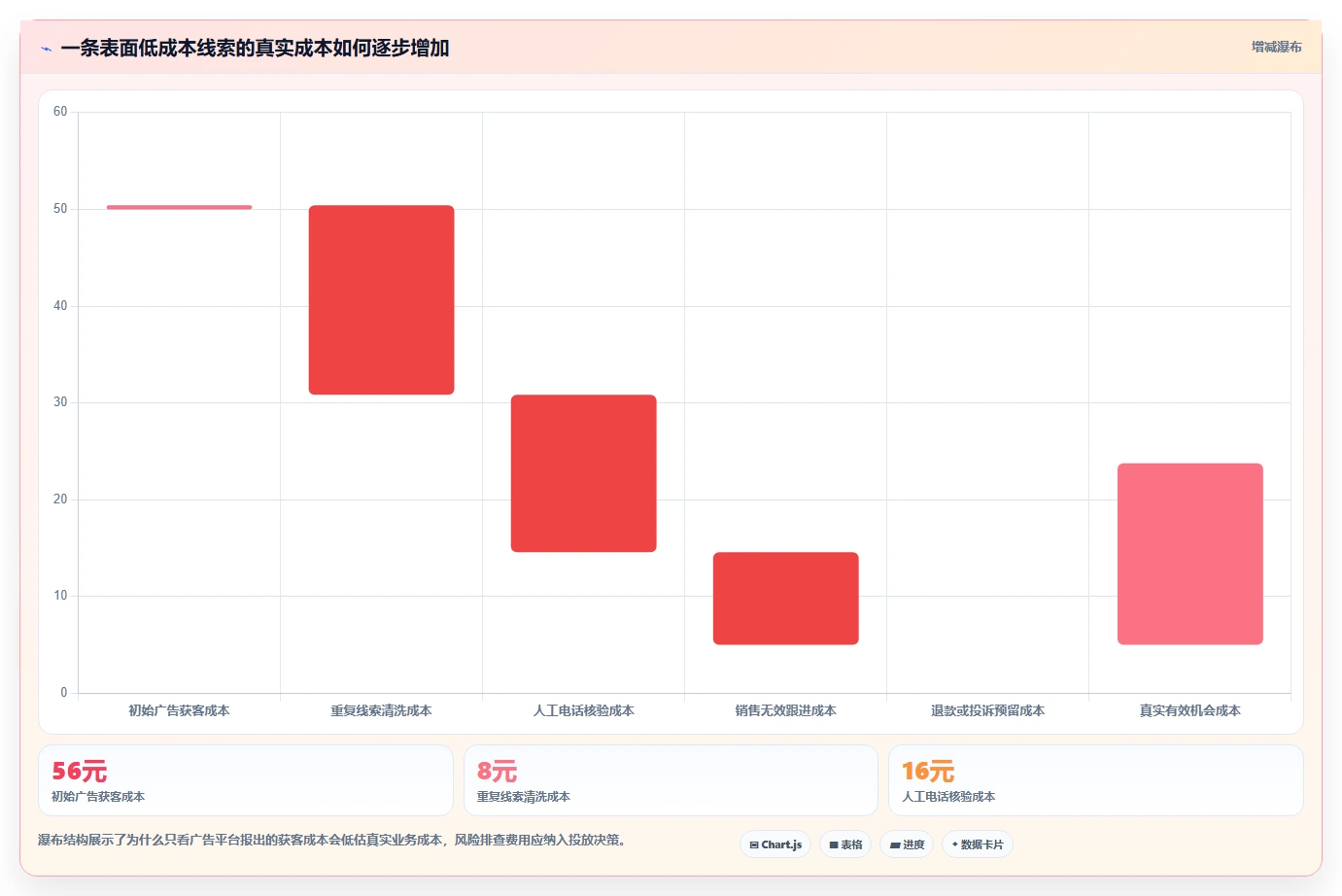The width and height of the screenshot is (1342, 896).
Task: Click the y-axis tick label 10
Action: (x=60, y=596)
